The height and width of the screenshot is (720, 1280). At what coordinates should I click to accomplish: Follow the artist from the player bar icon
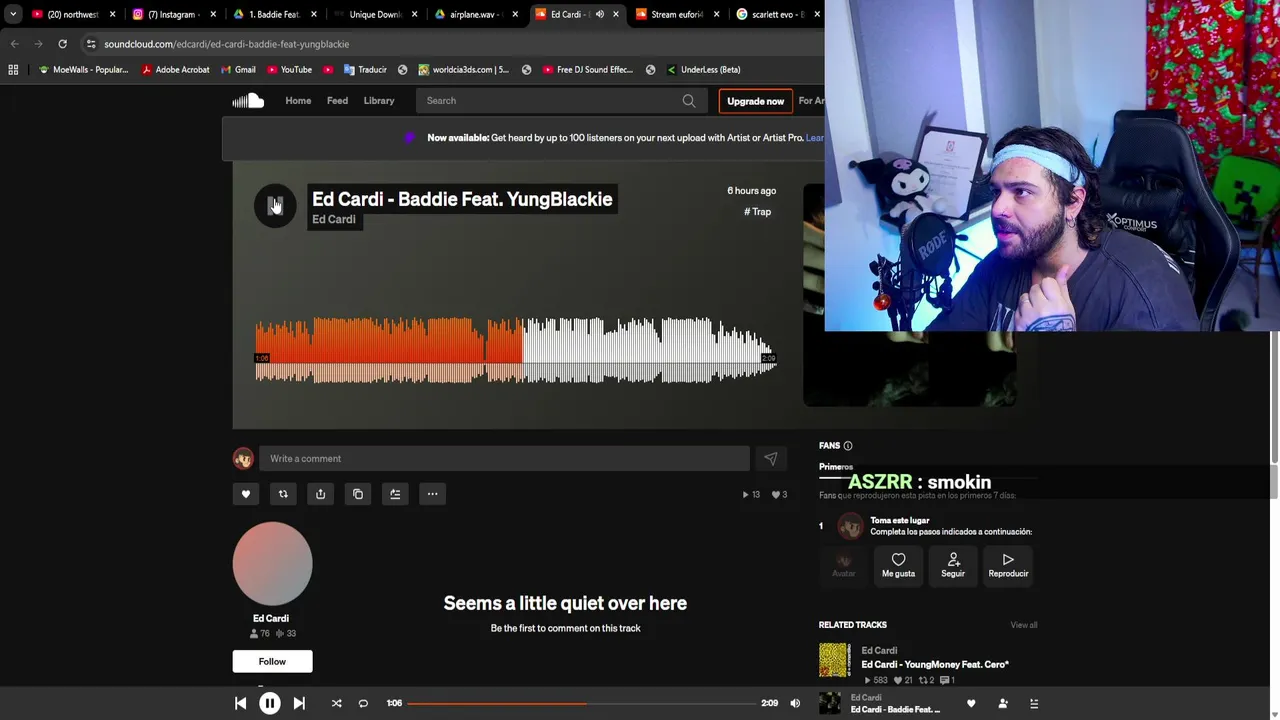[1003, 703]
